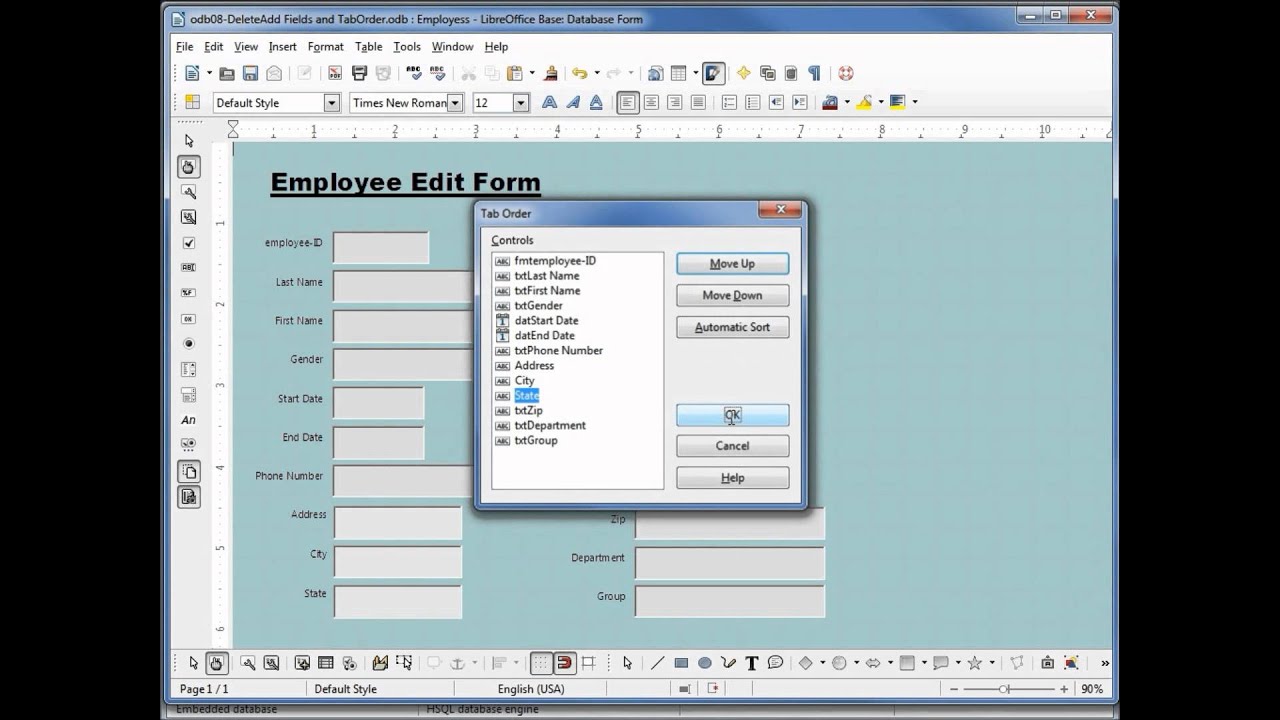The height and width of the screenshot is (720, 1280).
Task: Insert a text box from the drawing toolbar
Action: [751, 662]
